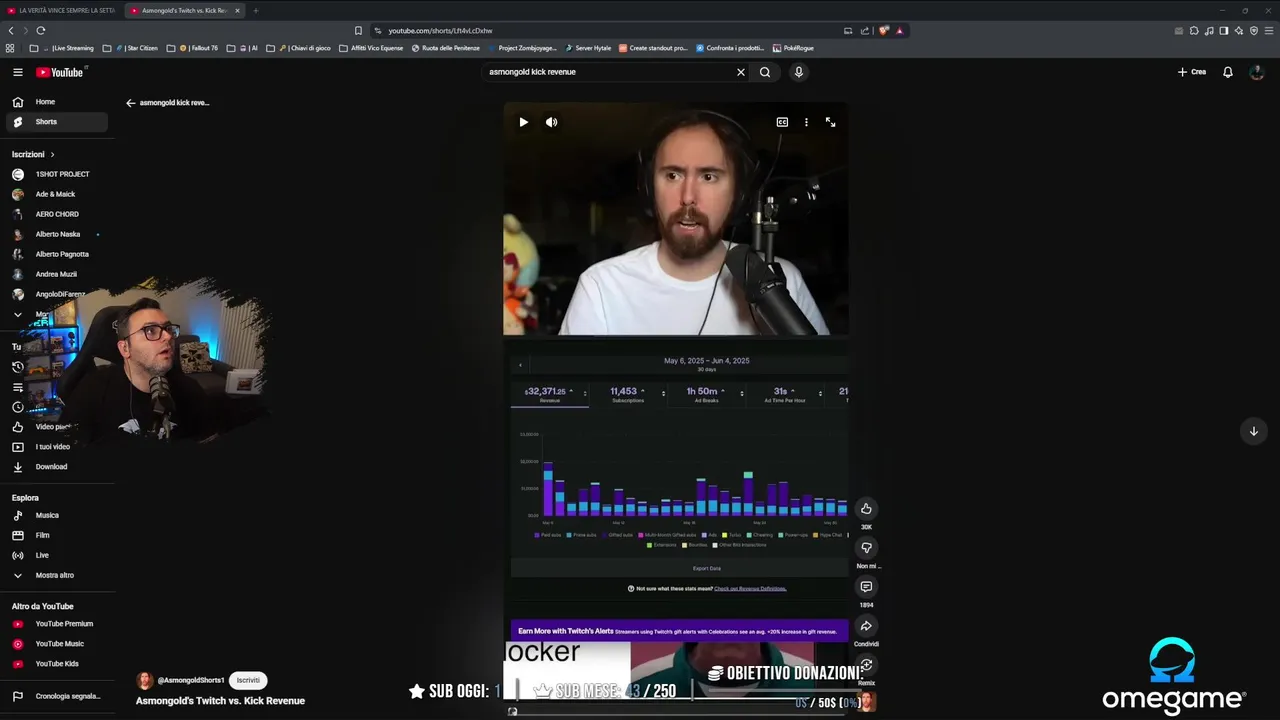The width and height of the screenshot is (1280, 720).
Task: Open the Crea create menu
Action: click(1192, 72)
